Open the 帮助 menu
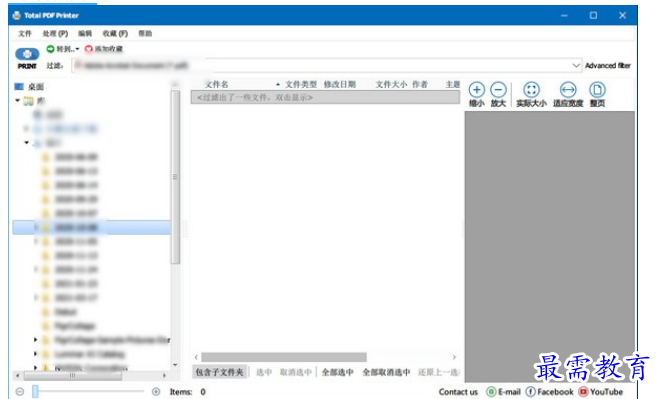This screenshot has height=399, width=658. pos(145,34)
